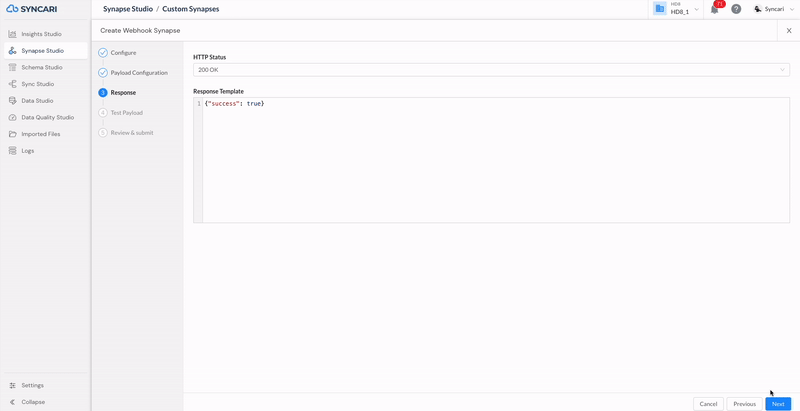Click Synapse Studio breadcrumb
The height and width of the screenshot is (411, 800).
click(x=128, y=9)
